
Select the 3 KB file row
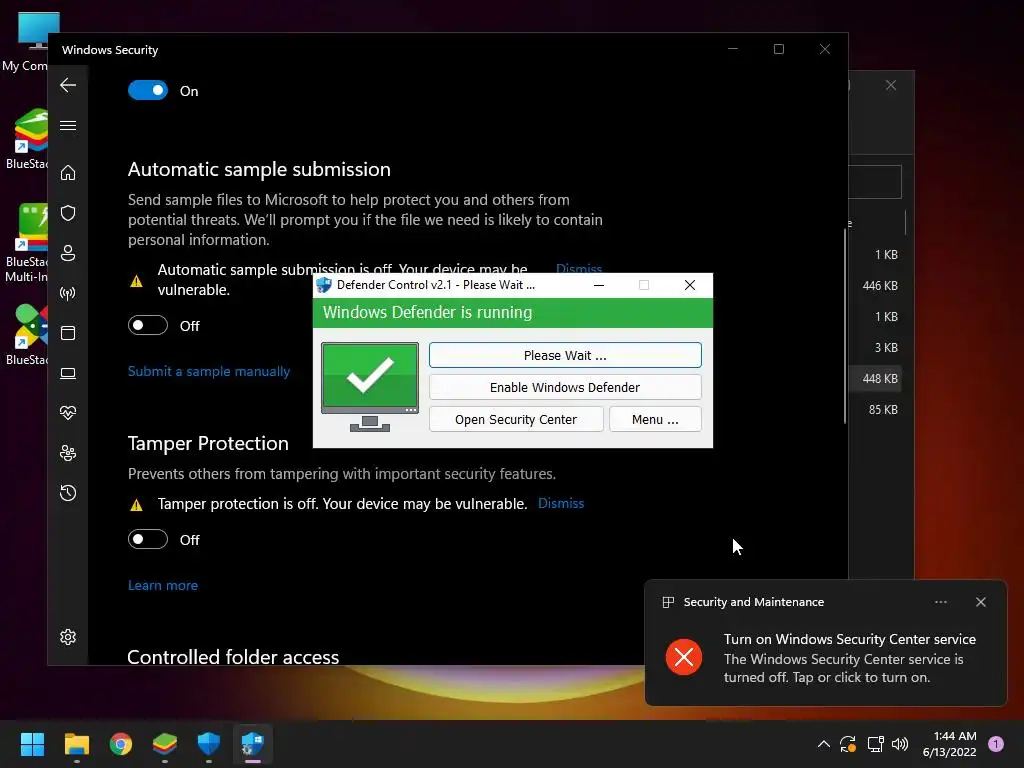pos(875,347)
